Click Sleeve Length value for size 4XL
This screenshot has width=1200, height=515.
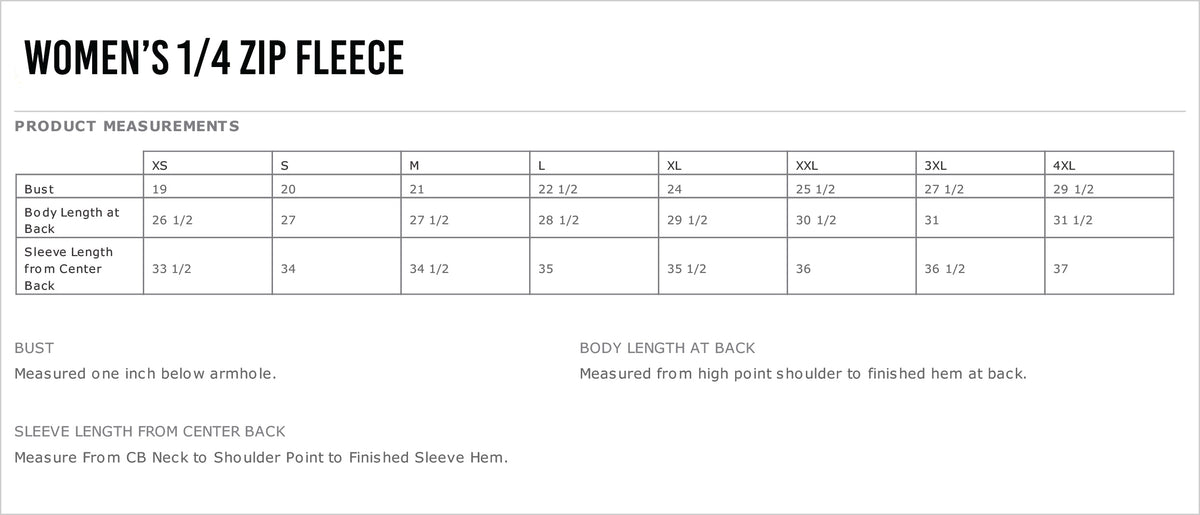(1061, 268)
